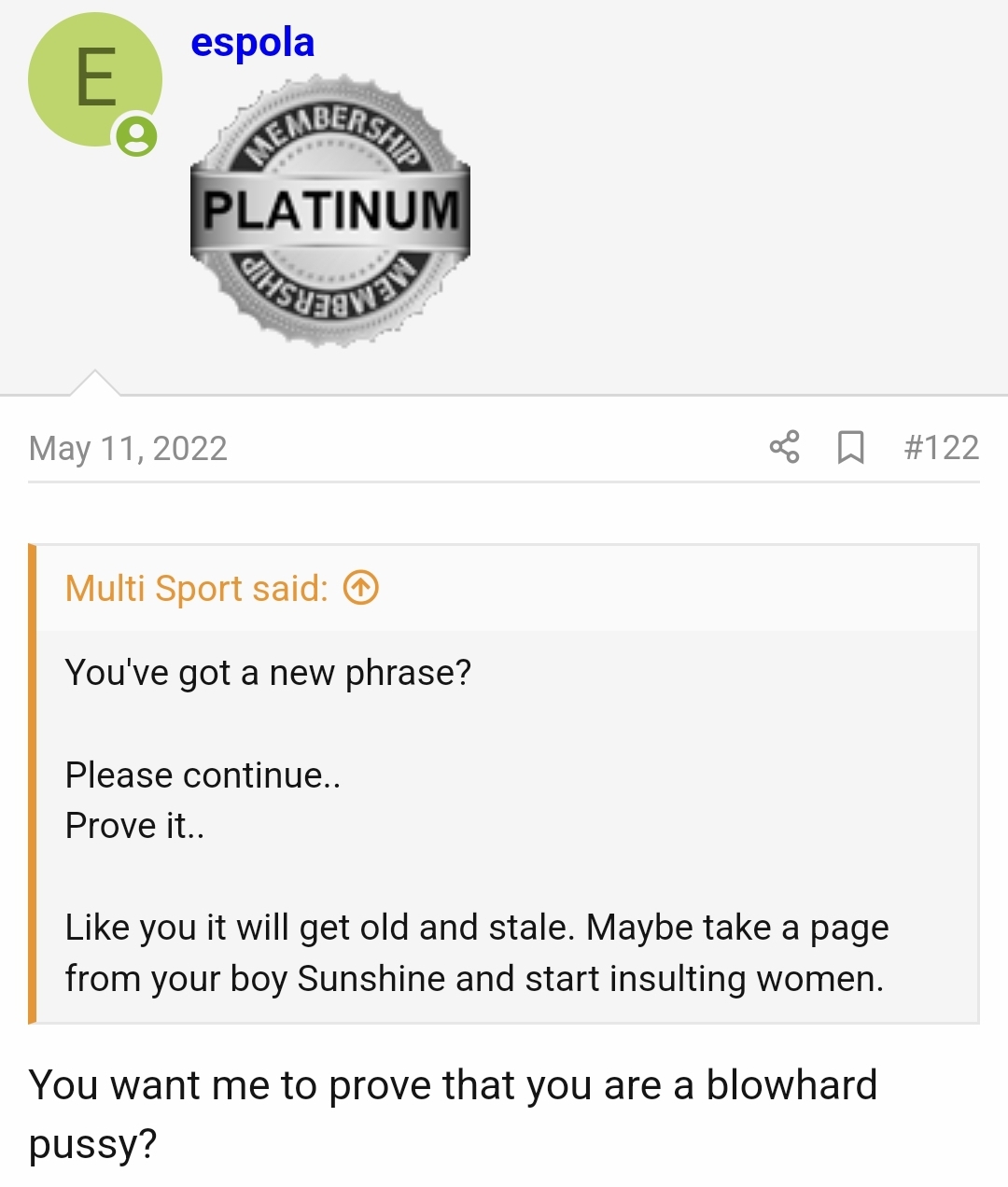
Task: Click the reply text starting "You want me"
Action: tap(453, 1085)
